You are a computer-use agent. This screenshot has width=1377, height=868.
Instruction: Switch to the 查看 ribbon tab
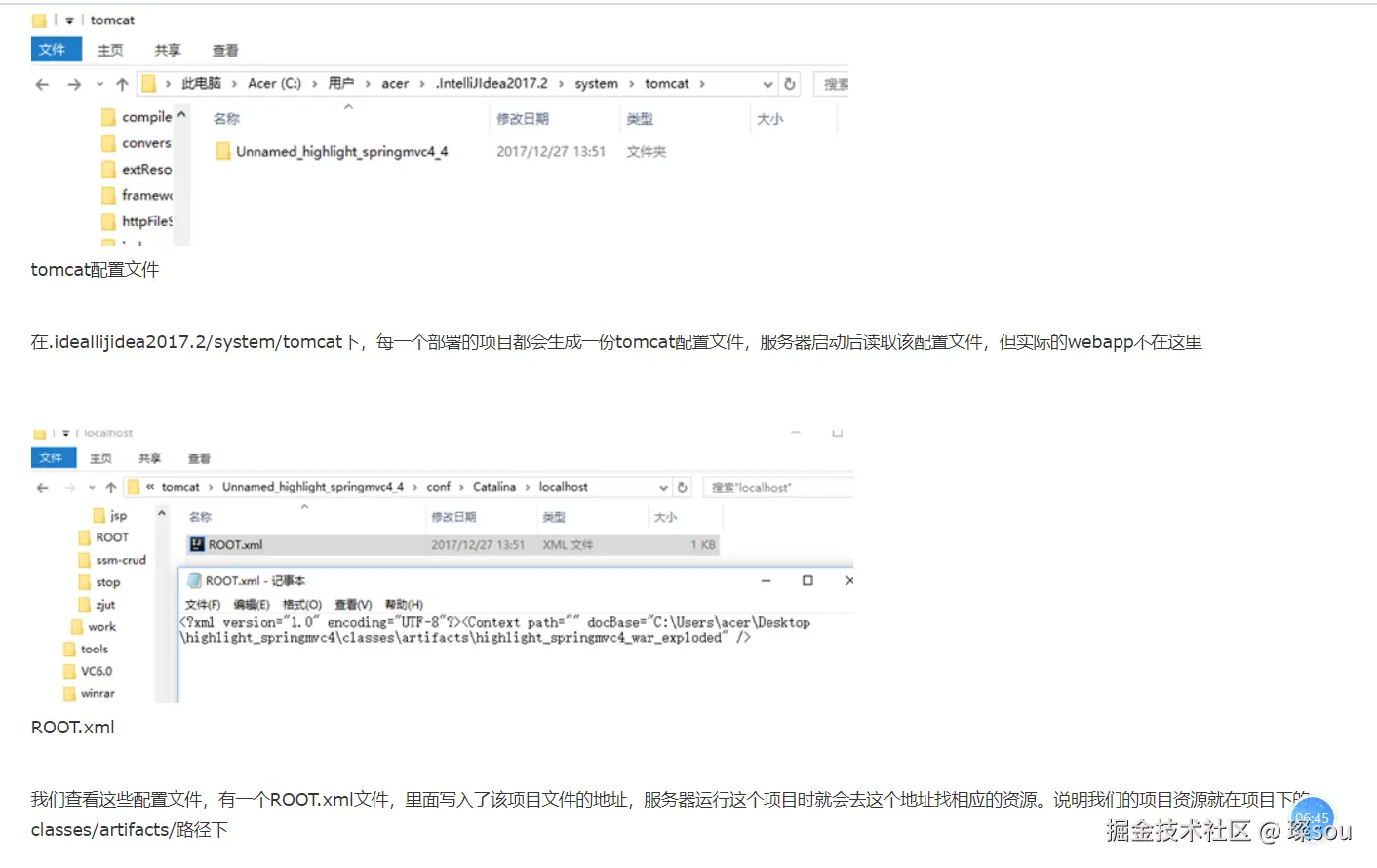[x=225, y=50]
